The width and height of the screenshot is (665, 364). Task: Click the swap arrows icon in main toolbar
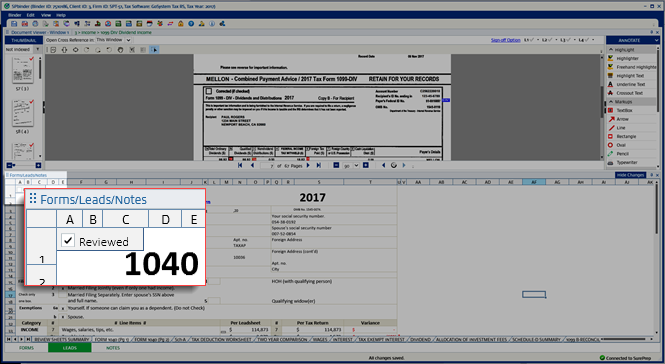click(x=170, y=24)
